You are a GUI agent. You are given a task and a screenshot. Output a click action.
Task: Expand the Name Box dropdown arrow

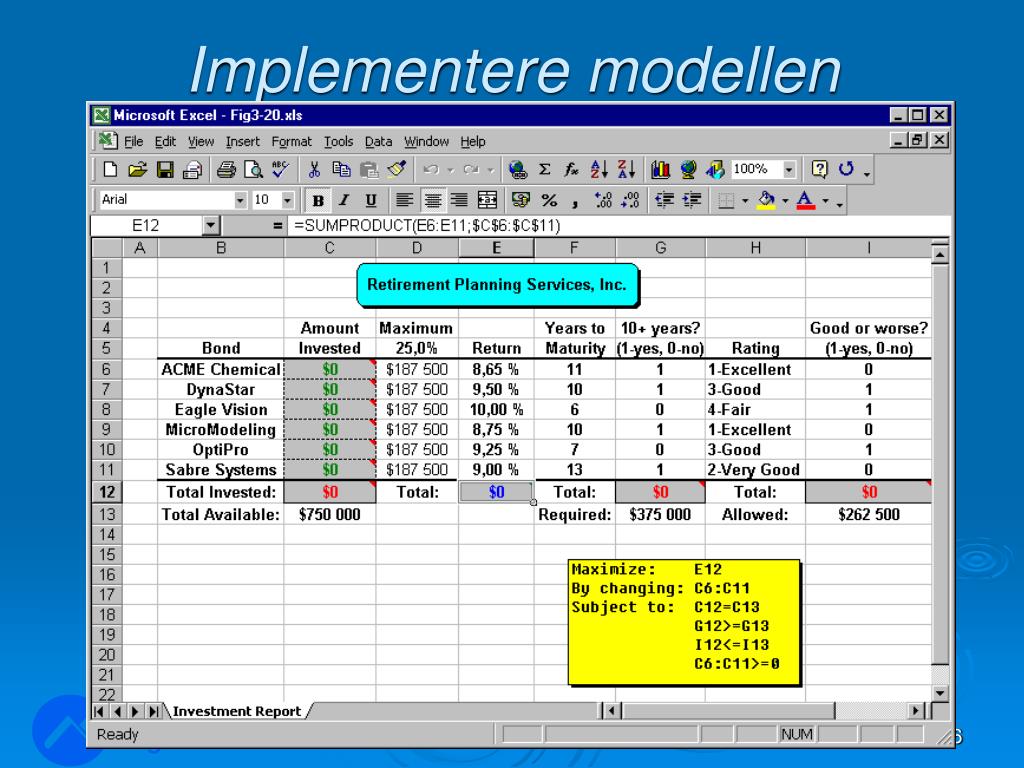pyautogui.click(x=210, y=226)
